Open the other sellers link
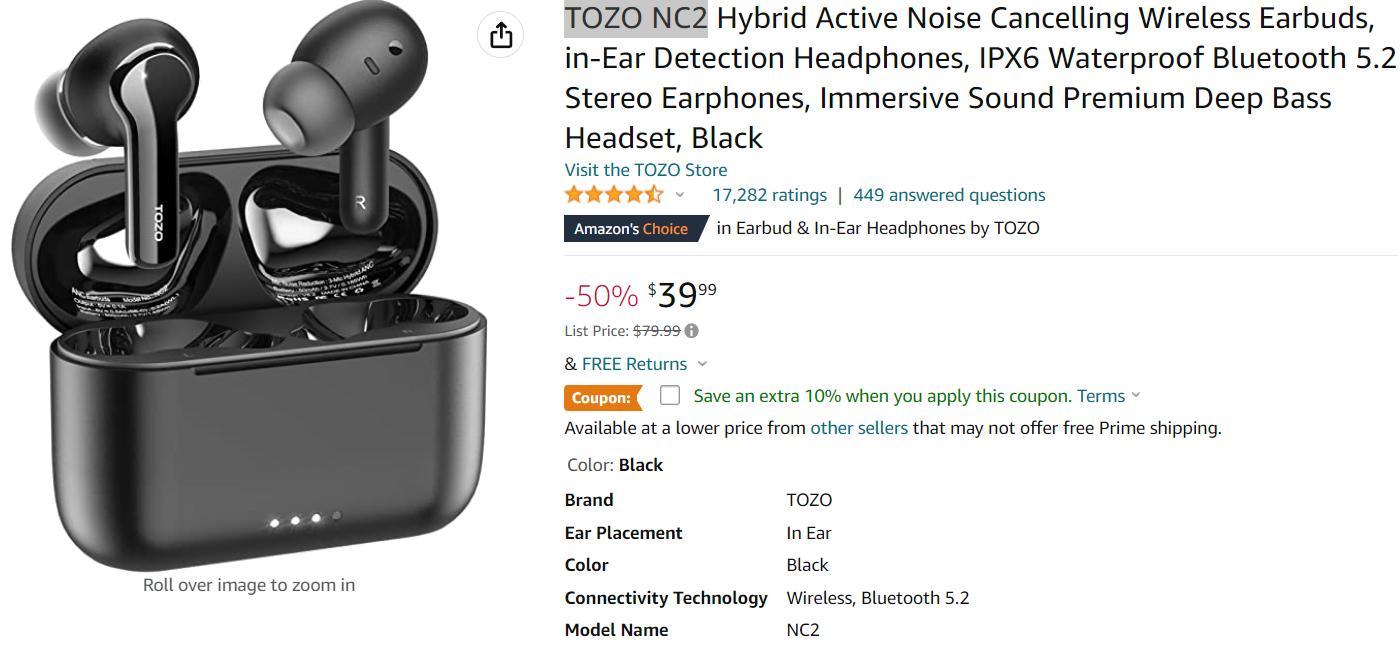 [859, 428]
